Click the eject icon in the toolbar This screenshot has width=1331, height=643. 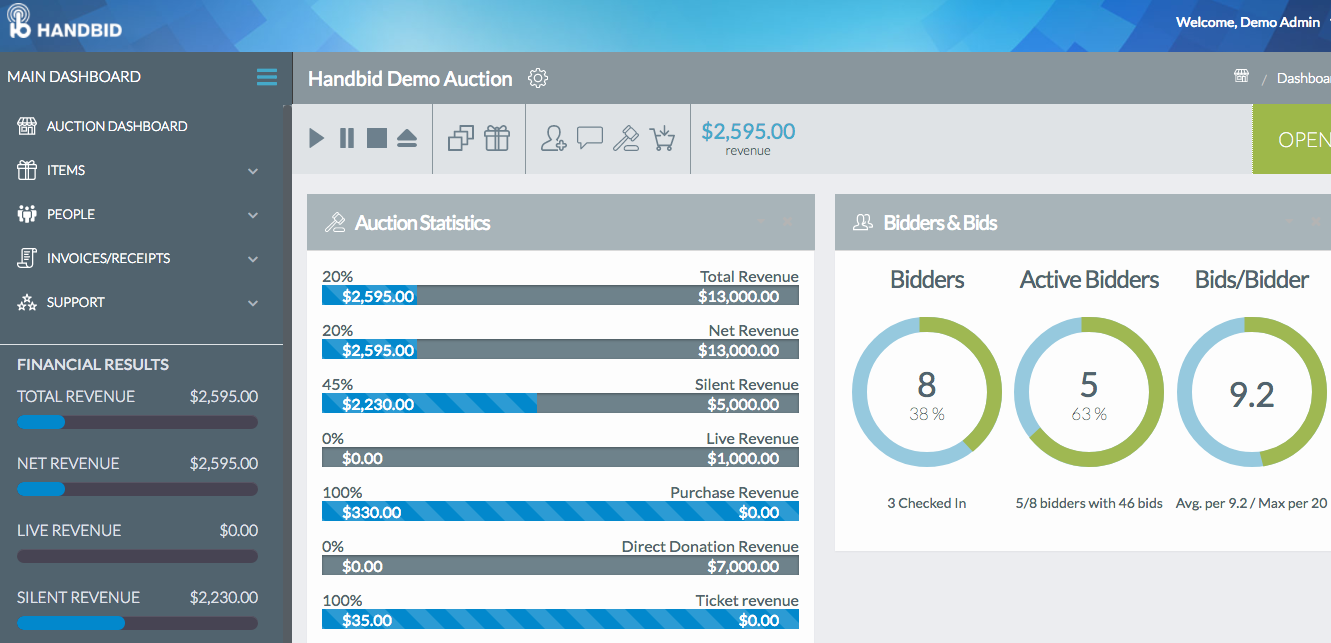coord(406,138)
